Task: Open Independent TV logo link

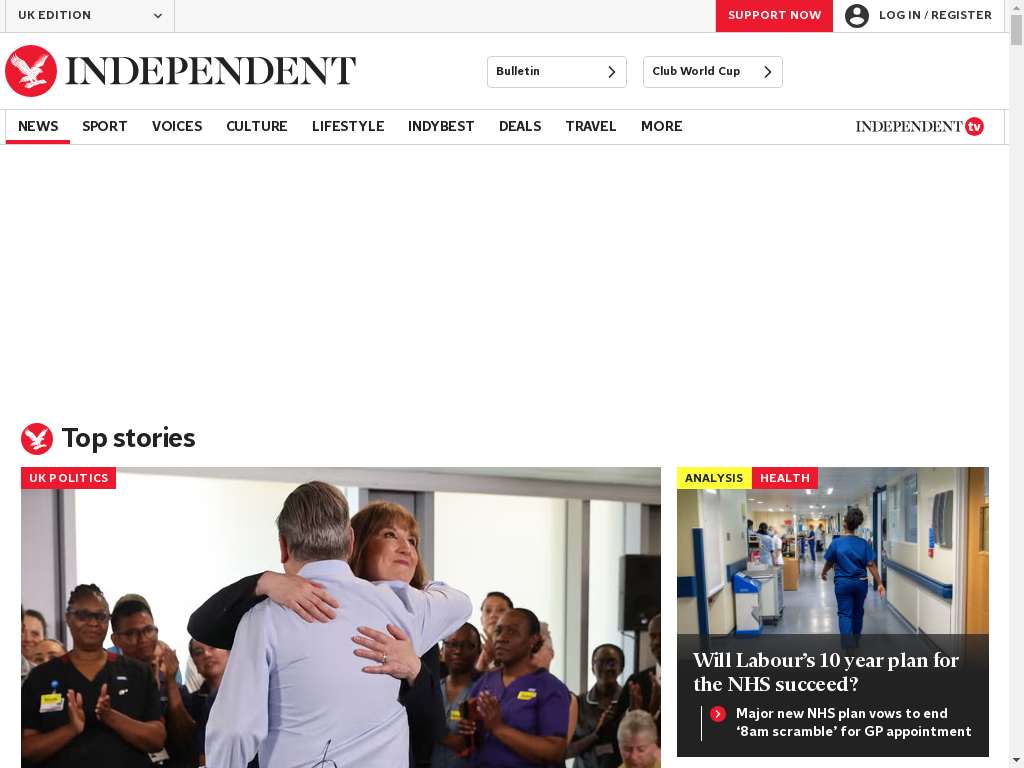Action: (920, 126)
